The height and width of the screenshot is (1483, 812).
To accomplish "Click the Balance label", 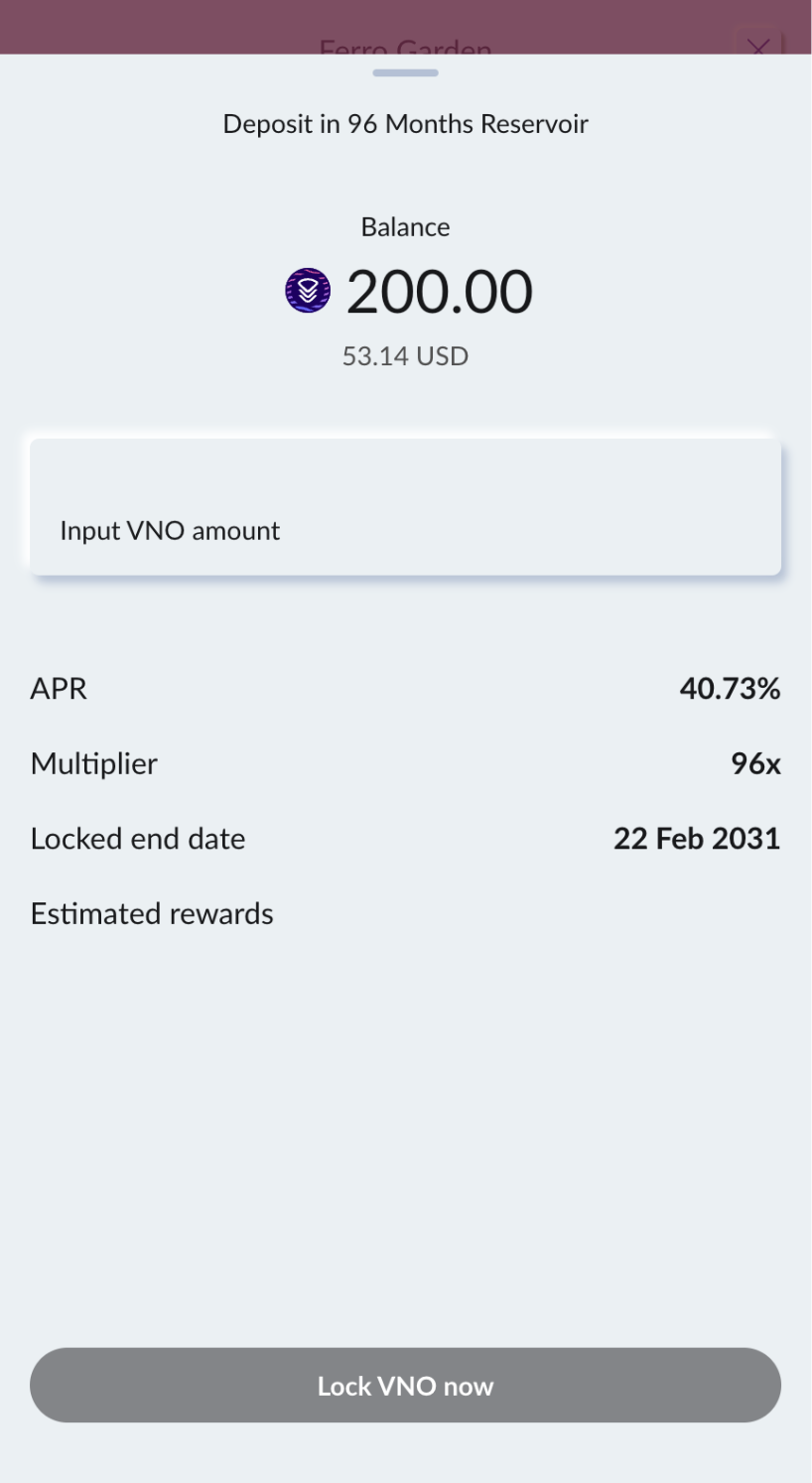I will [x=405, y=227].
